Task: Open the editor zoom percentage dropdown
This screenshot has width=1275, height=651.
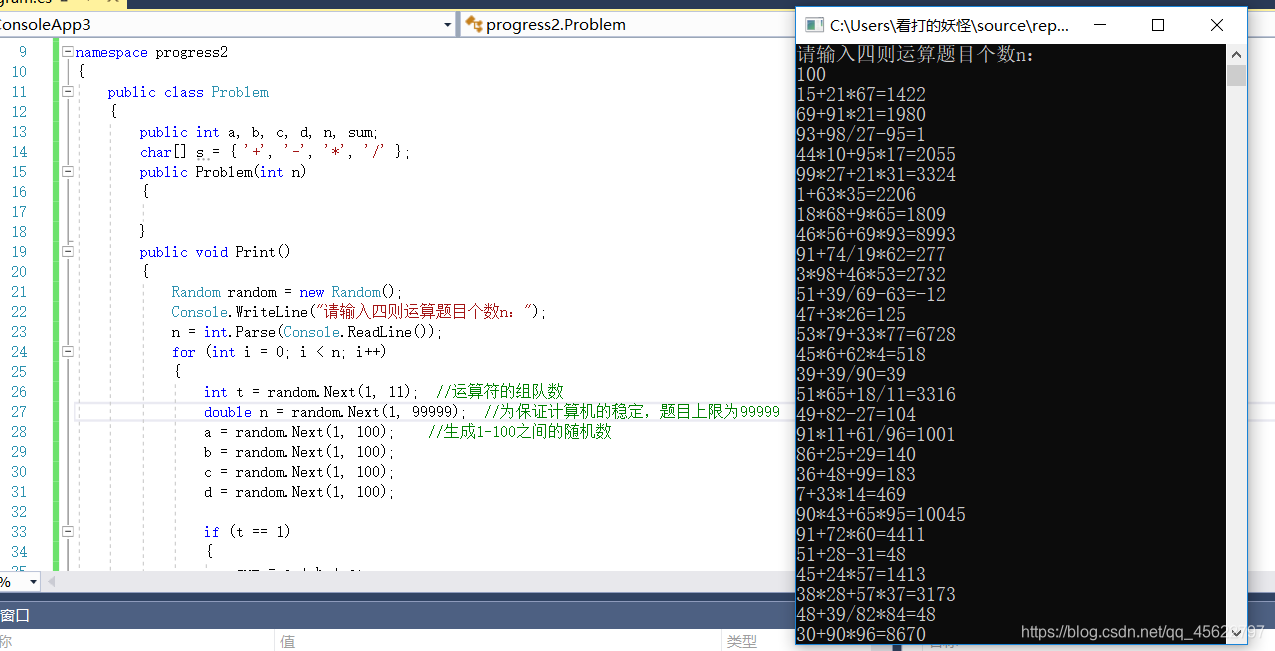Action: pos(33,582)
